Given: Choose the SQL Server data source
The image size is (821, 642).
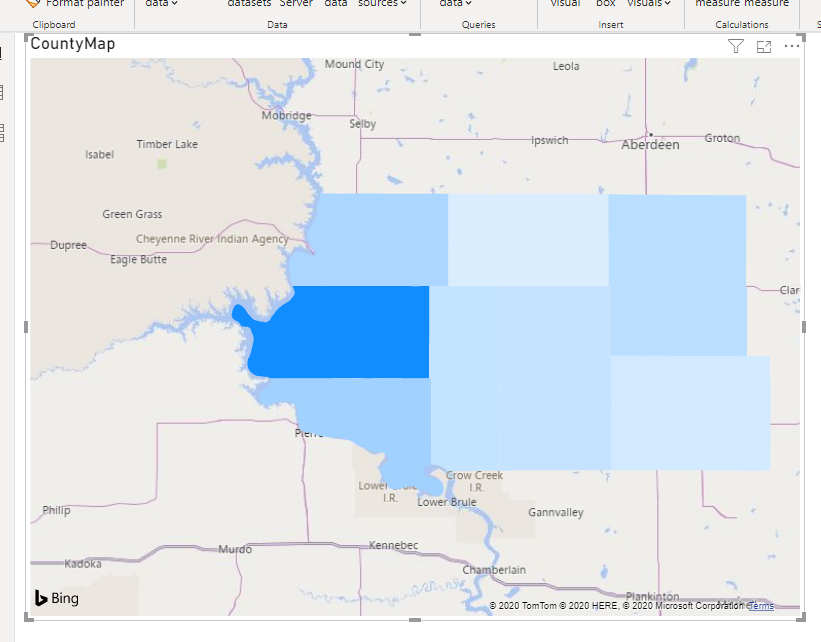Looking at the screenshot, I should [x=296, y=4].
